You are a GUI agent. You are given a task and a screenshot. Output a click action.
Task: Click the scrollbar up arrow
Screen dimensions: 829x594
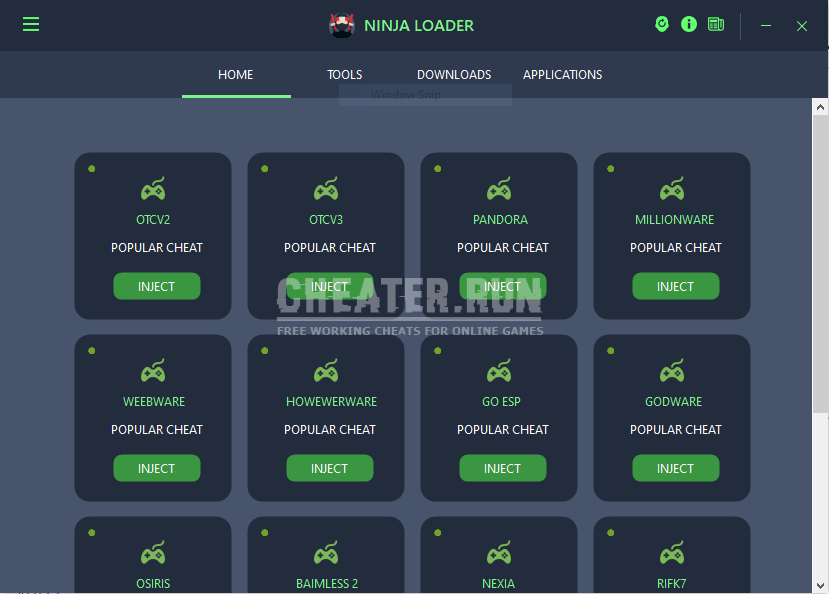pyautogui.click(x=820, y=107)
